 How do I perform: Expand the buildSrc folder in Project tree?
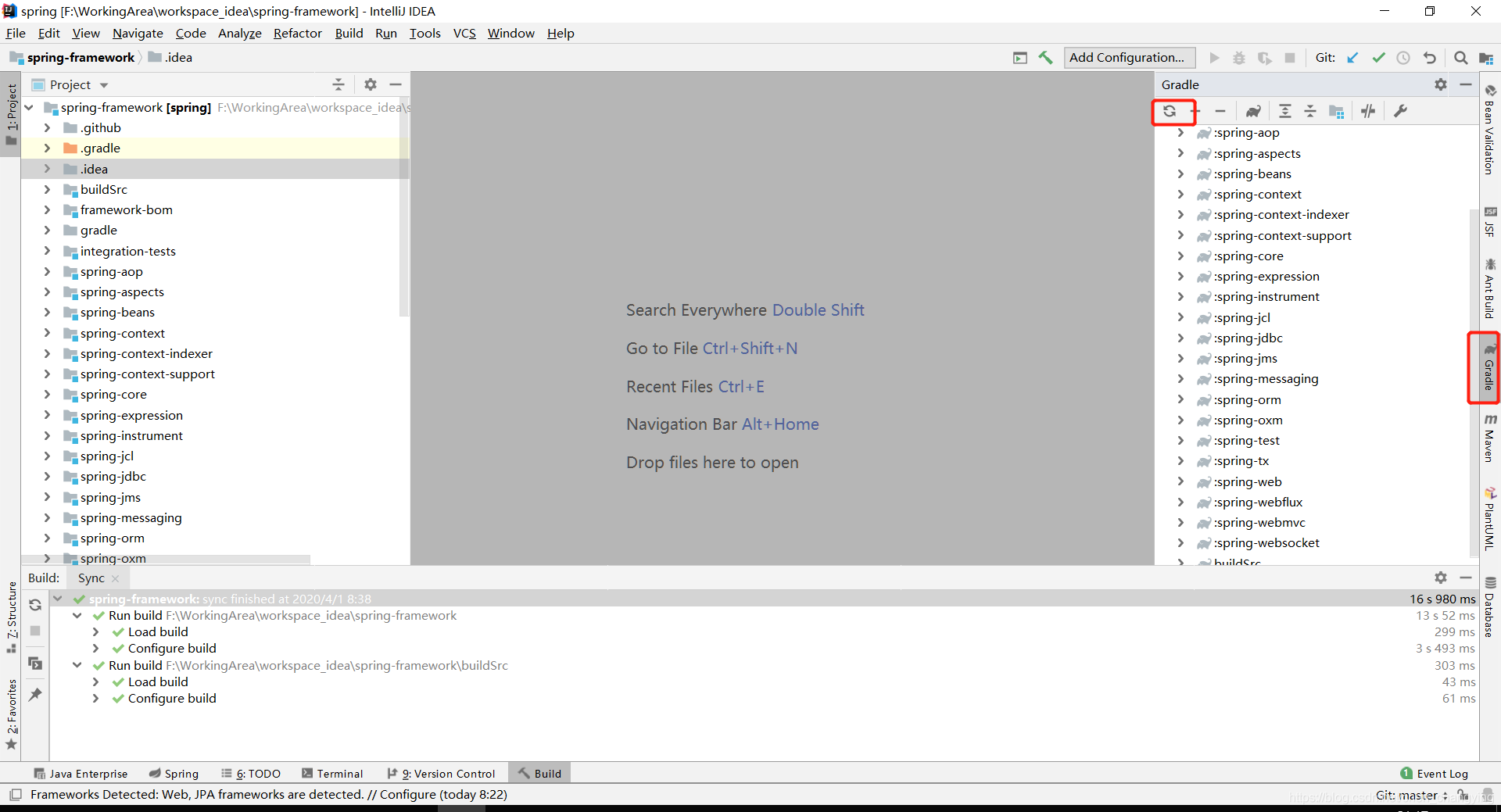(47, 189)
